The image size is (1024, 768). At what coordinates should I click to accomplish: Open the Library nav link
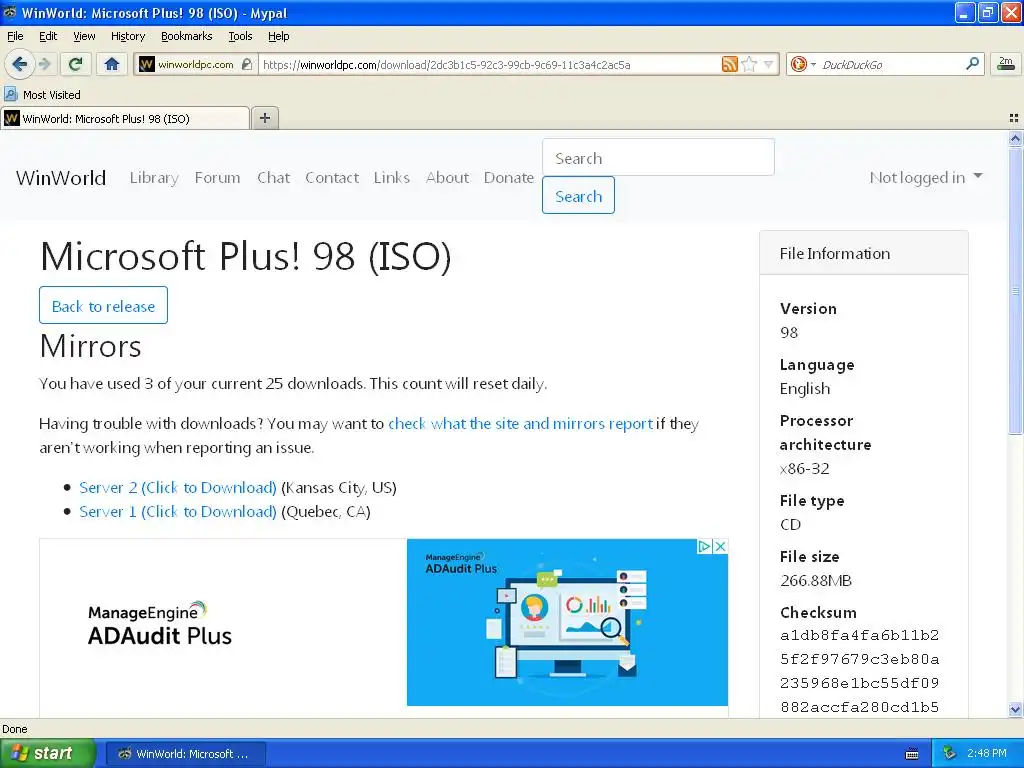point(154,178)
